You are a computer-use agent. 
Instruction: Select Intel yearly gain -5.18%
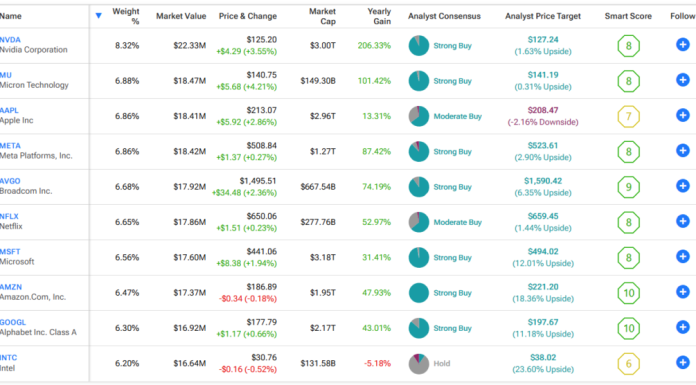click(378, 363)
